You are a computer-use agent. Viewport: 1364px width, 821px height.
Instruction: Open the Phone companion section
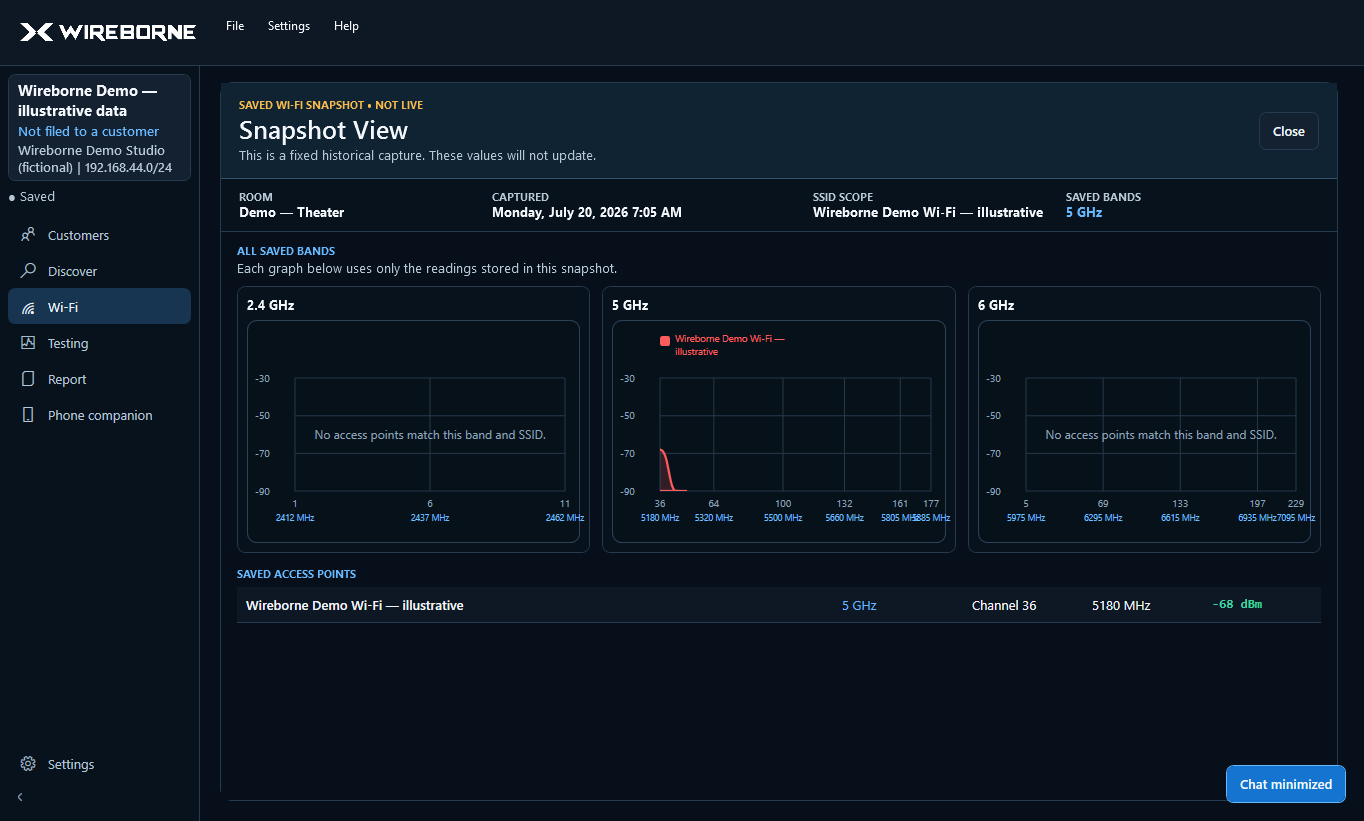[99, 415]
